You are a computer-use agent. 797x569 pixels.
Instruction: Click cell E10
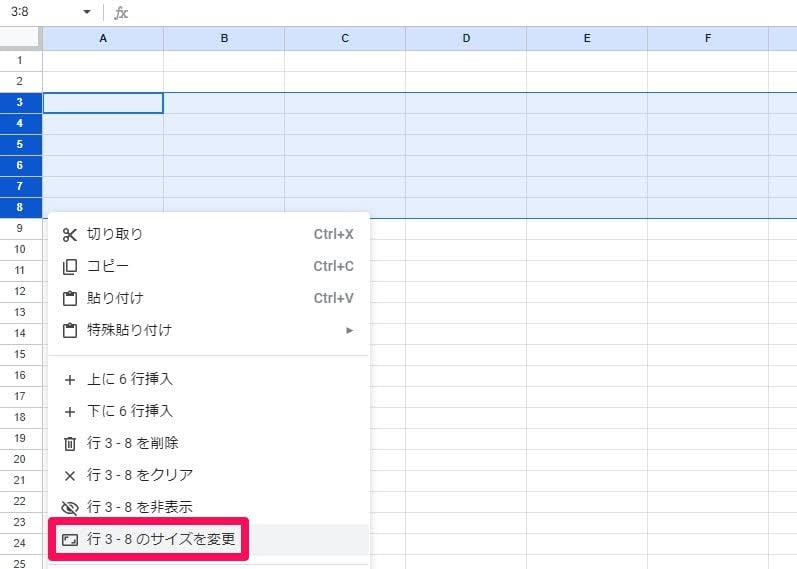point(587,250)
